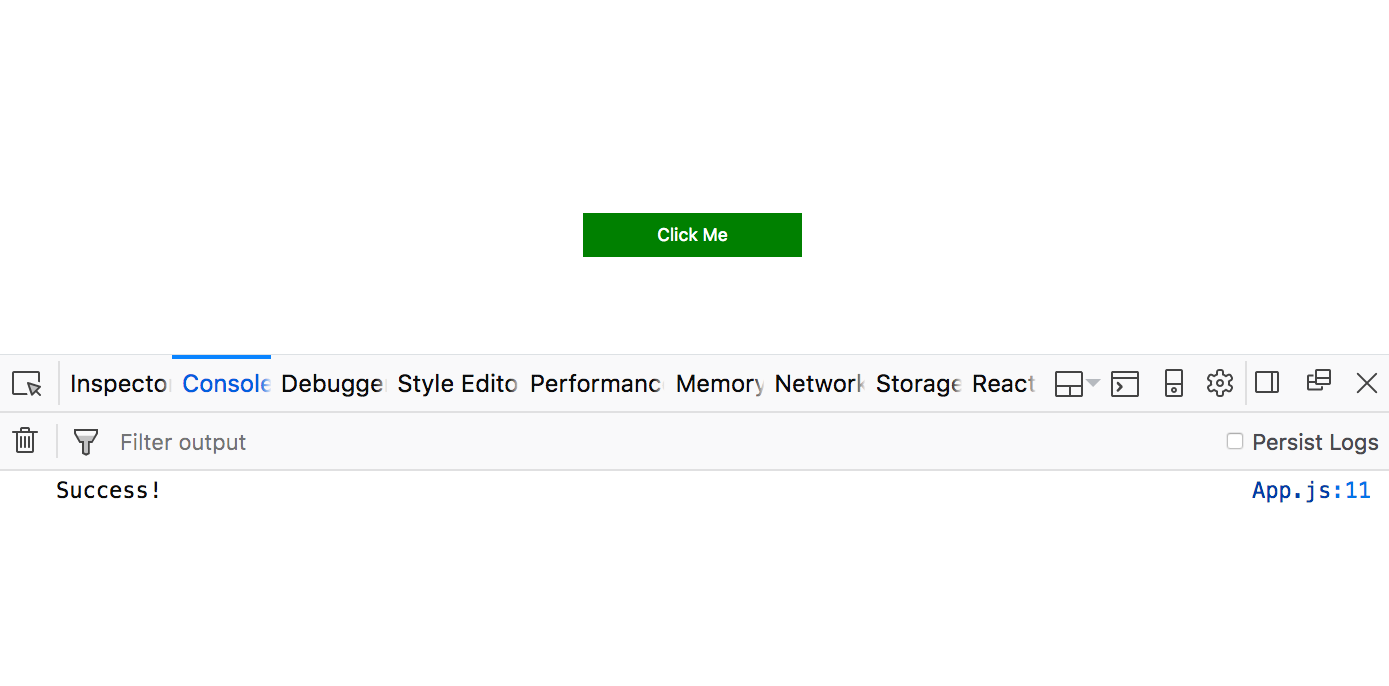Switch to the React tab
The width and height of the screenshot is (1389, 686).
tap(1003, 384)
